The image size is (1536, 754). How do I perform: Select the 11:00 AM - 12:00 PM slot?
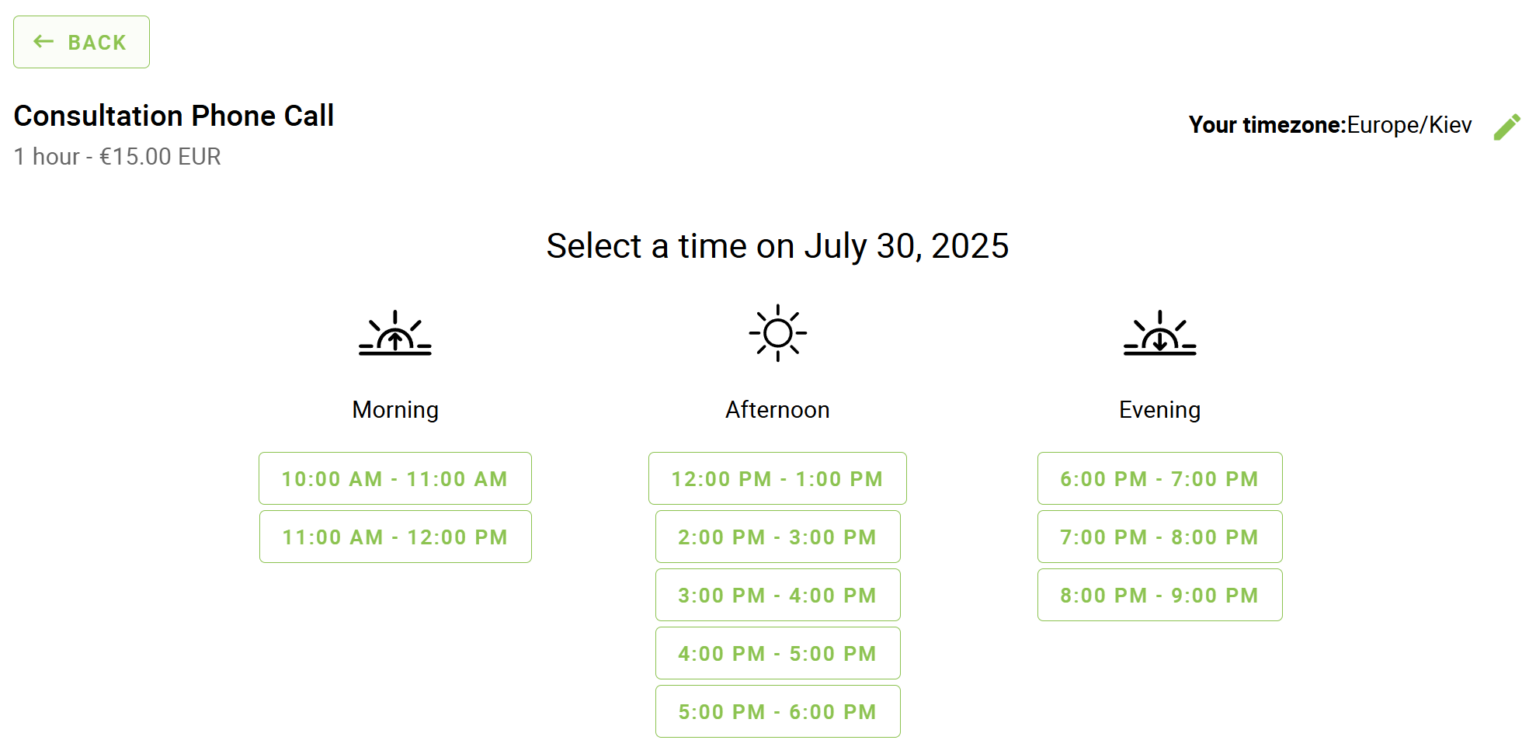coord(395,536)
